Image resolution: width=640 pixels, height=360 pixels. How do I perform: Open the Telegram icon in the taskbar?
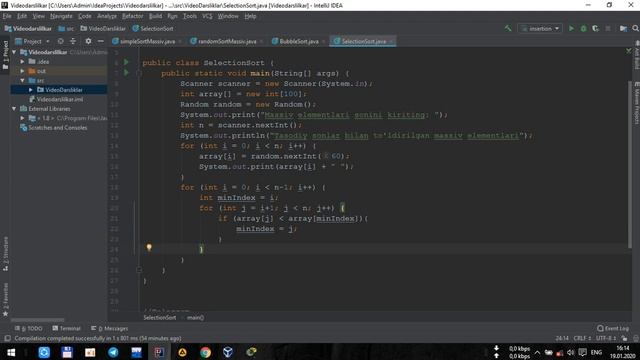tap(113, 352)
